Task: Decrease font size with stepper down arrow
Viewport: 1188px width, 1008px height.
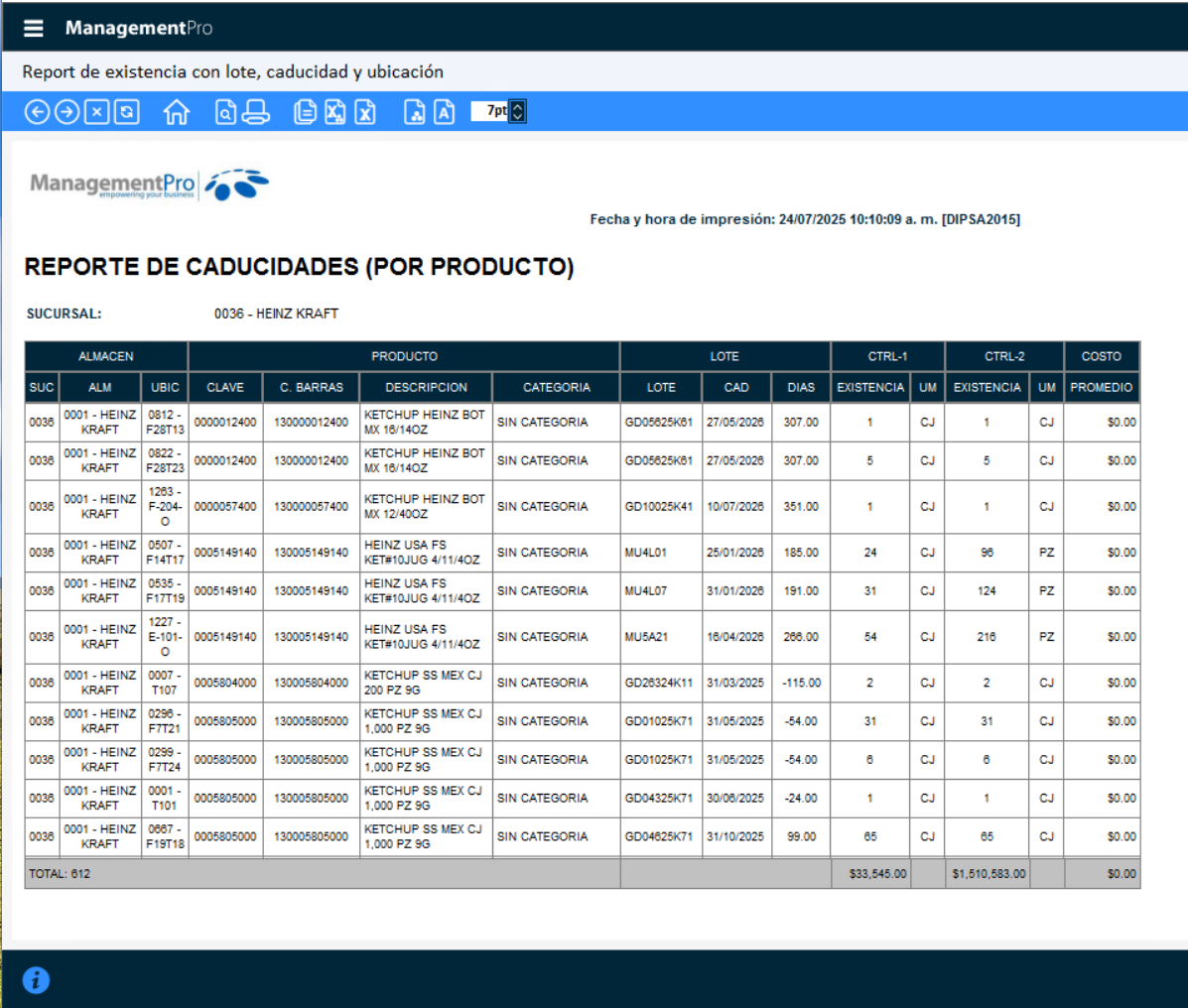Action: coord(517,117)
